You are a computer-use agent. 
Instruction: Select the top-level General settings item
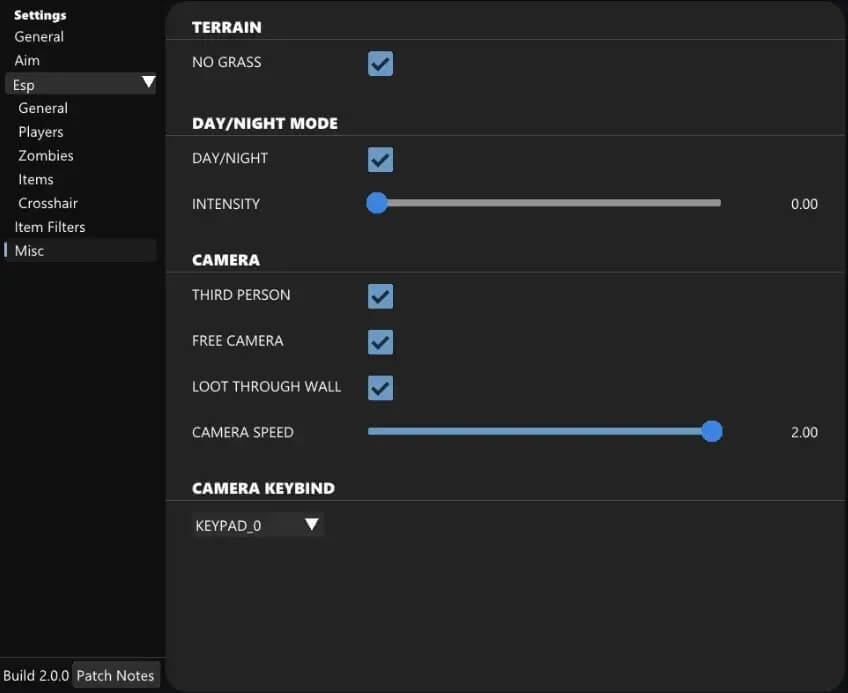point(39,37)
